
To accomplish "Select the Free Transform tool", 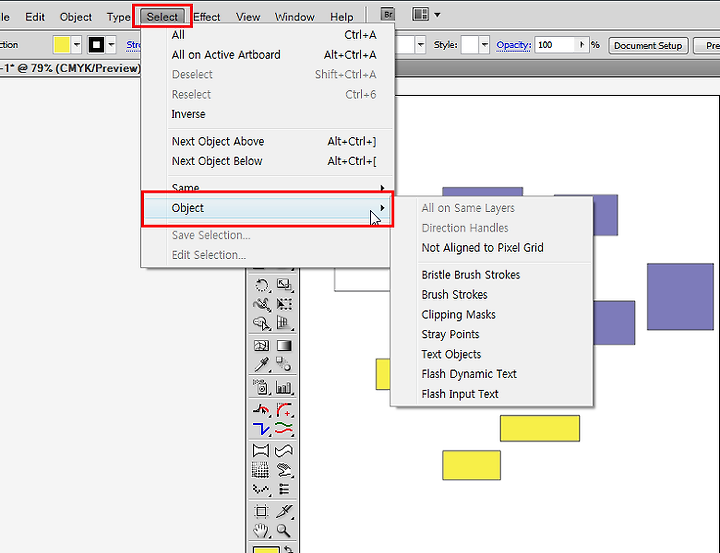I will point(284,304).
